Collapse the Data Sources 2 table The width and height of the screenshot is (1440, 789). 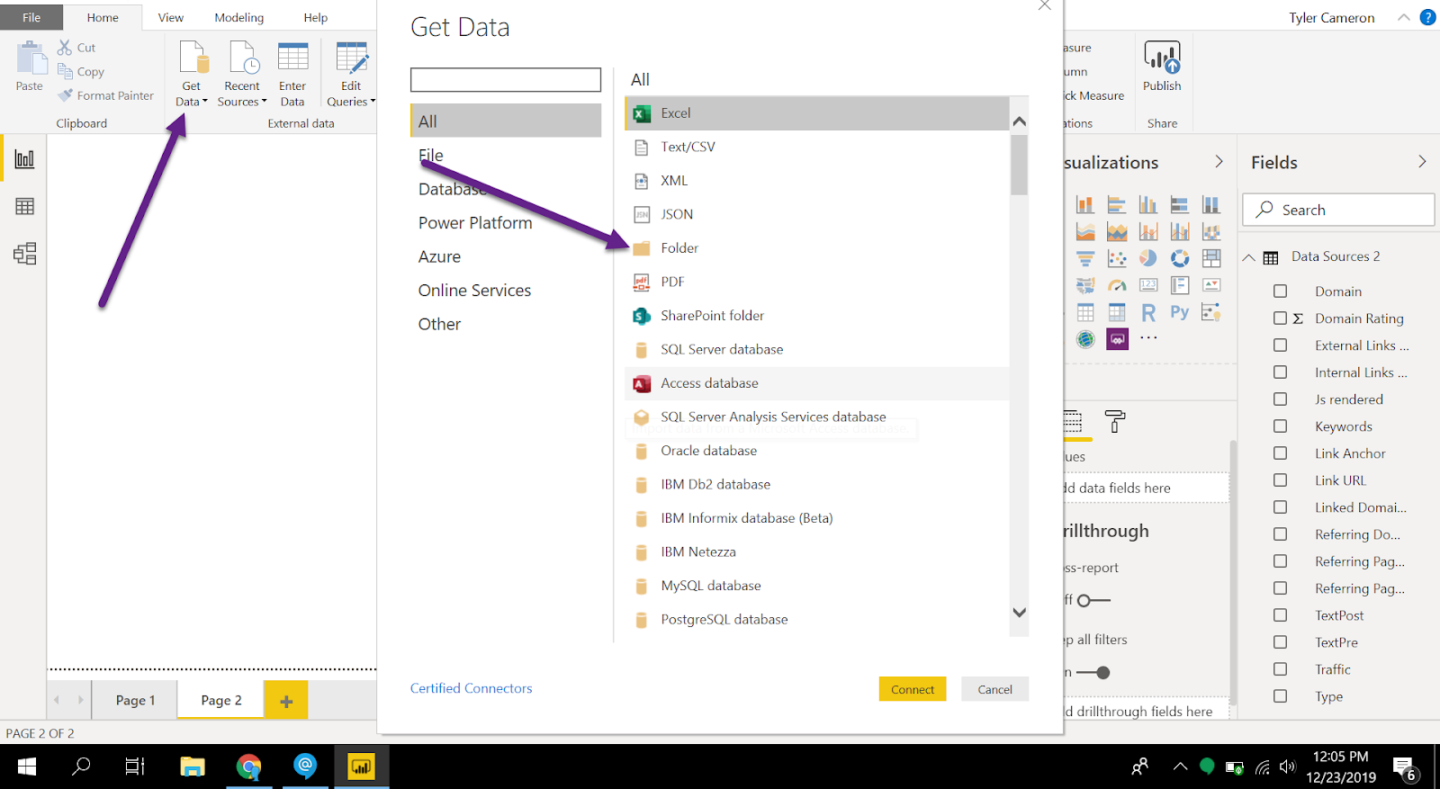(1249, 257)
